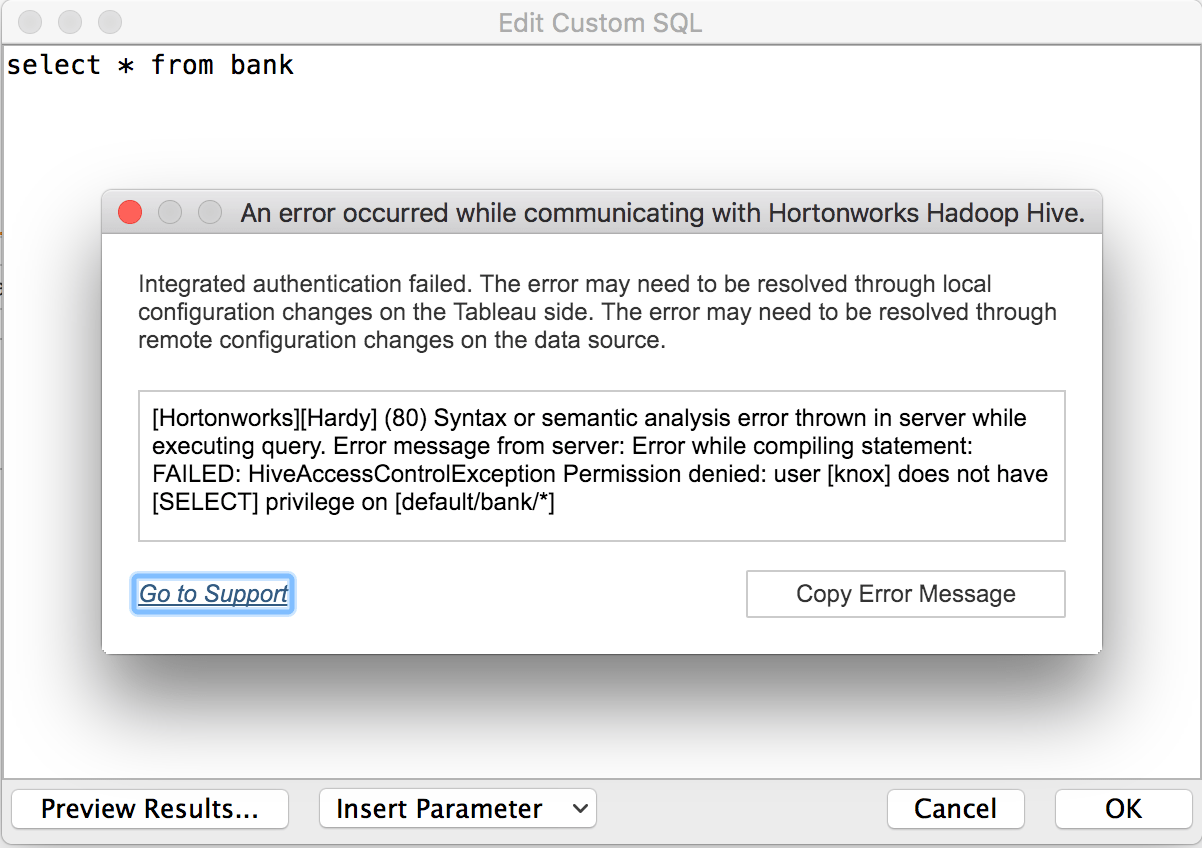Close the error dialog with red button
Viewport: 1202px width, 848px height.
pyautogui.click(x=130, y=212)
